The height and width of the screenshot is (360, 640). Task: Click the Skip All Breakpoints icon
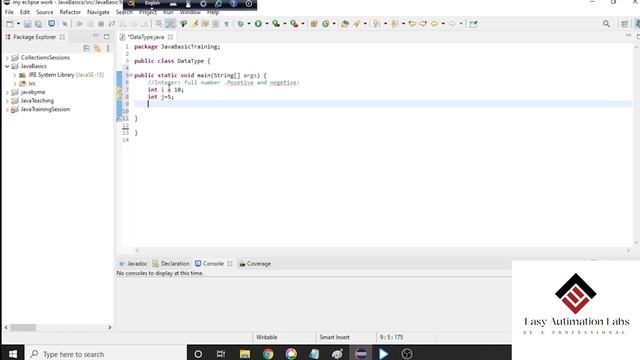[64, 24]
